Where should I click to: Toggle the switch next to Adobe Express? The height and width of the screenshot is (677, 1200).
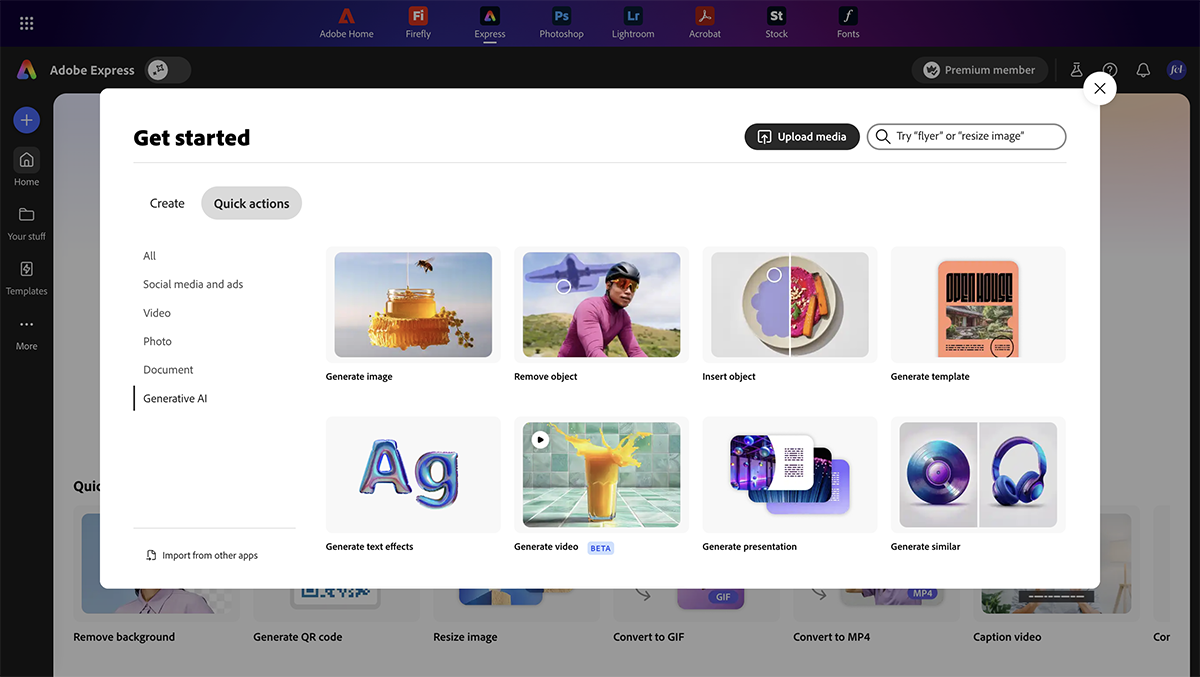click(167, 70)
